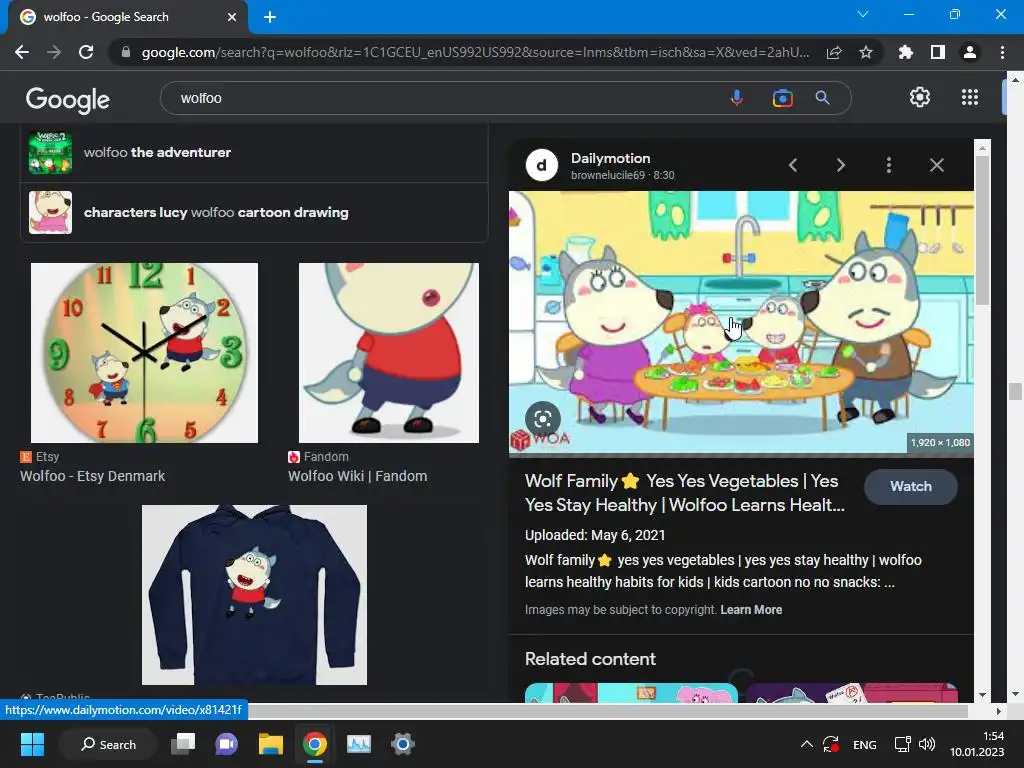The height and width of the screenshot is (768, 1024).
Task: Close the wolfoo Google Search tab
Action: [231, 17]
